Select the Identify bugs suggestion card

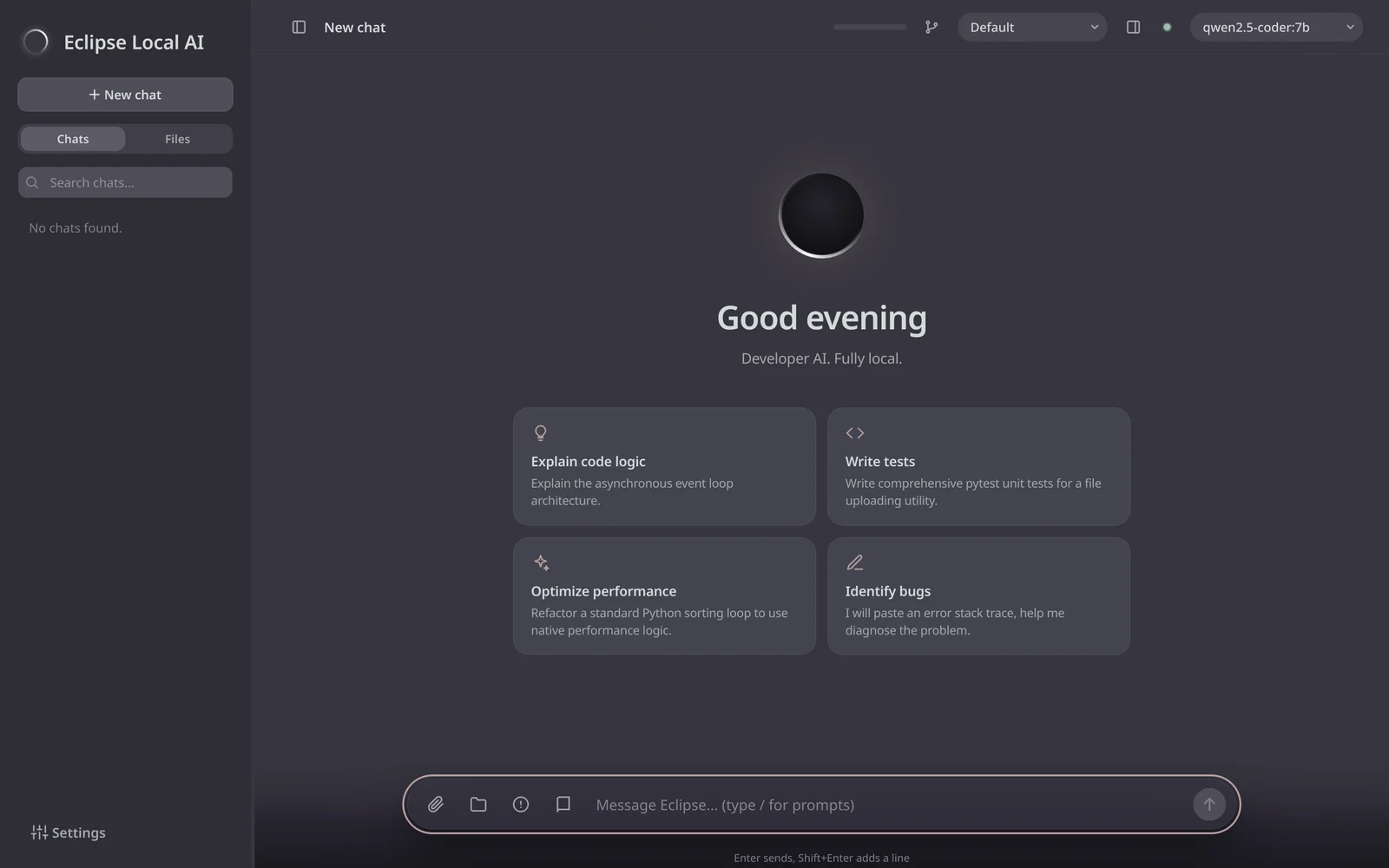978,596
